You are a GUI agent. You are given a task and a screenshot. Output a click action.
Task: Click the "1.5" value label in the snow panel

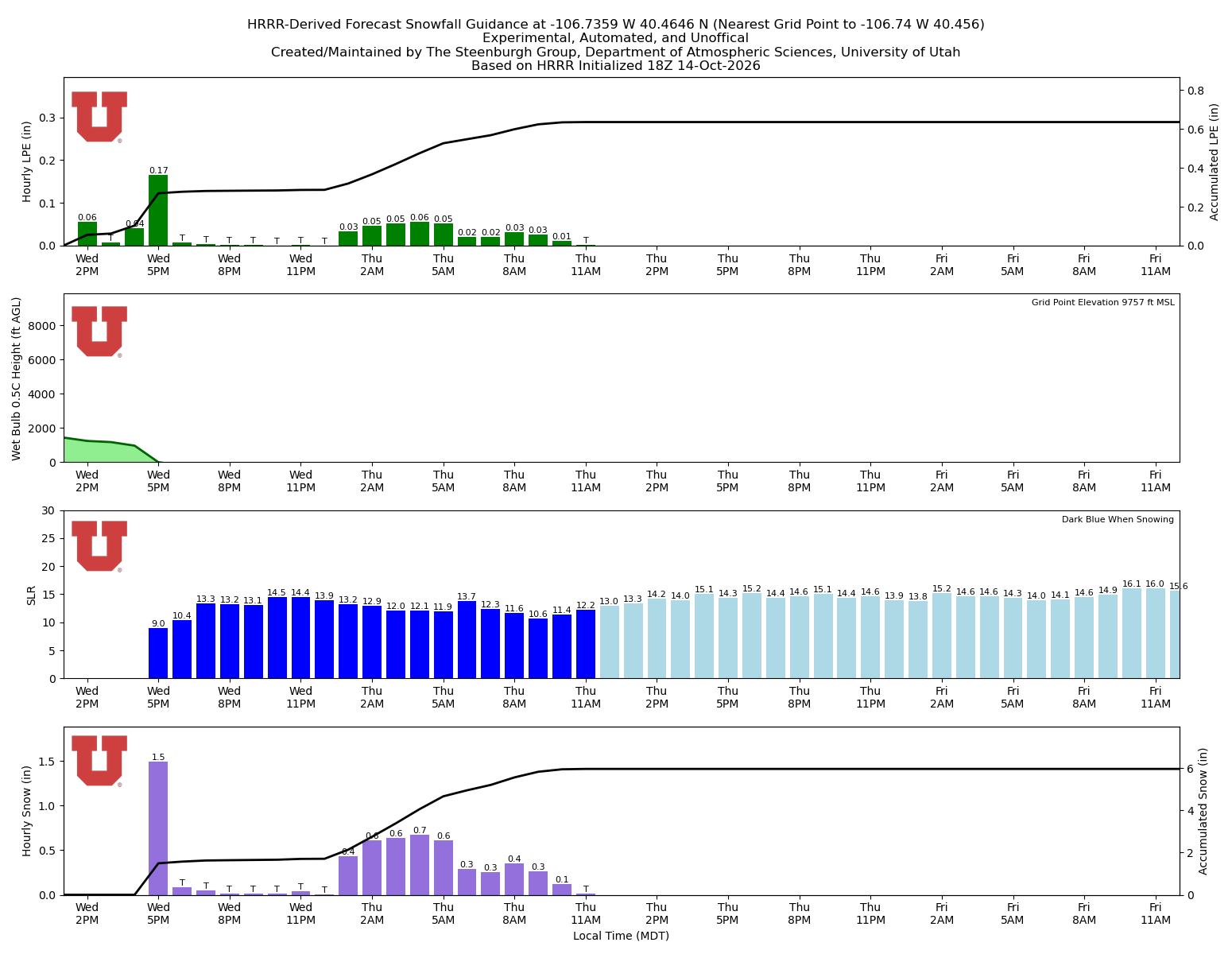pyautogui.click(x=158, y=757)
